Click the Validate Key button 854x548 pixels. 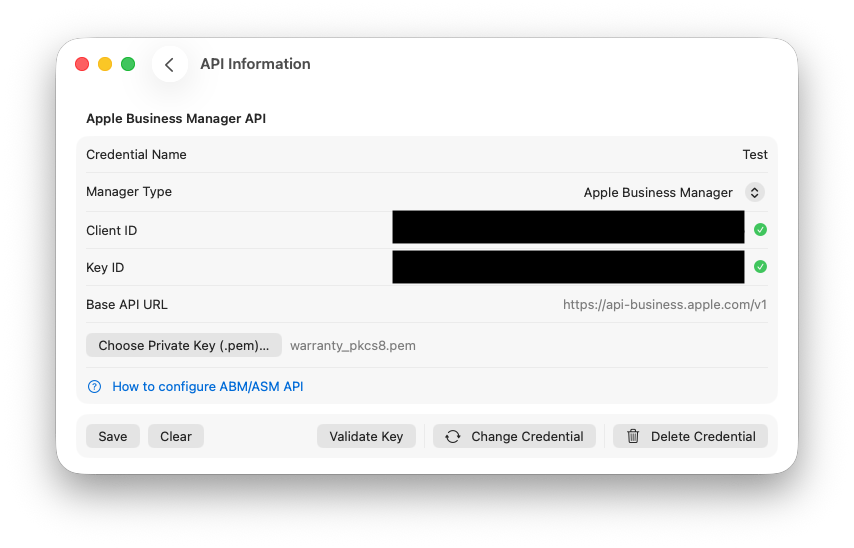(x=366, y=436)
